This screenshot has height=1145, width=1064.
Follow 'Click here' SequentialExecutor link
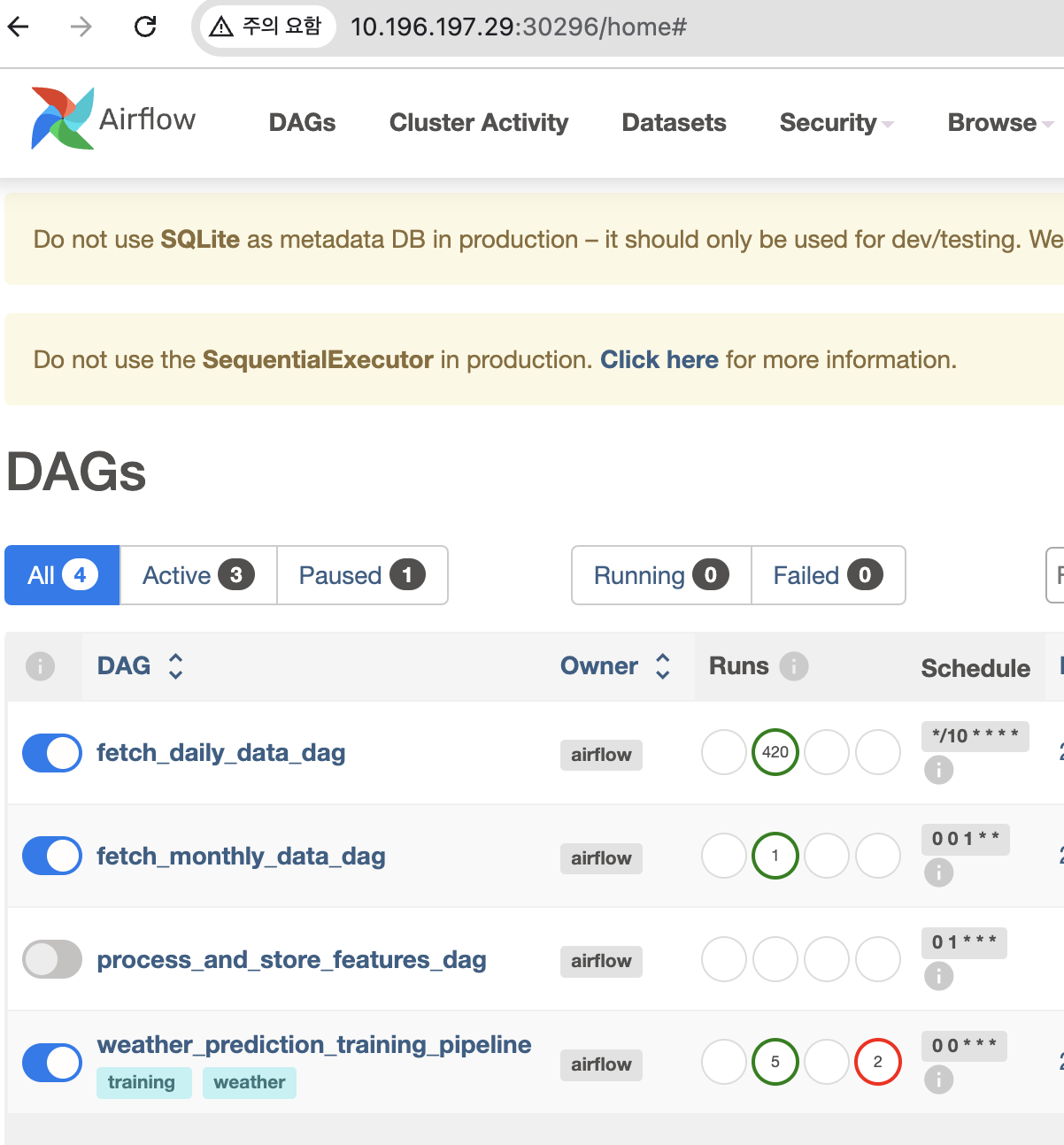pyautogui.click(x=659, y=360)
